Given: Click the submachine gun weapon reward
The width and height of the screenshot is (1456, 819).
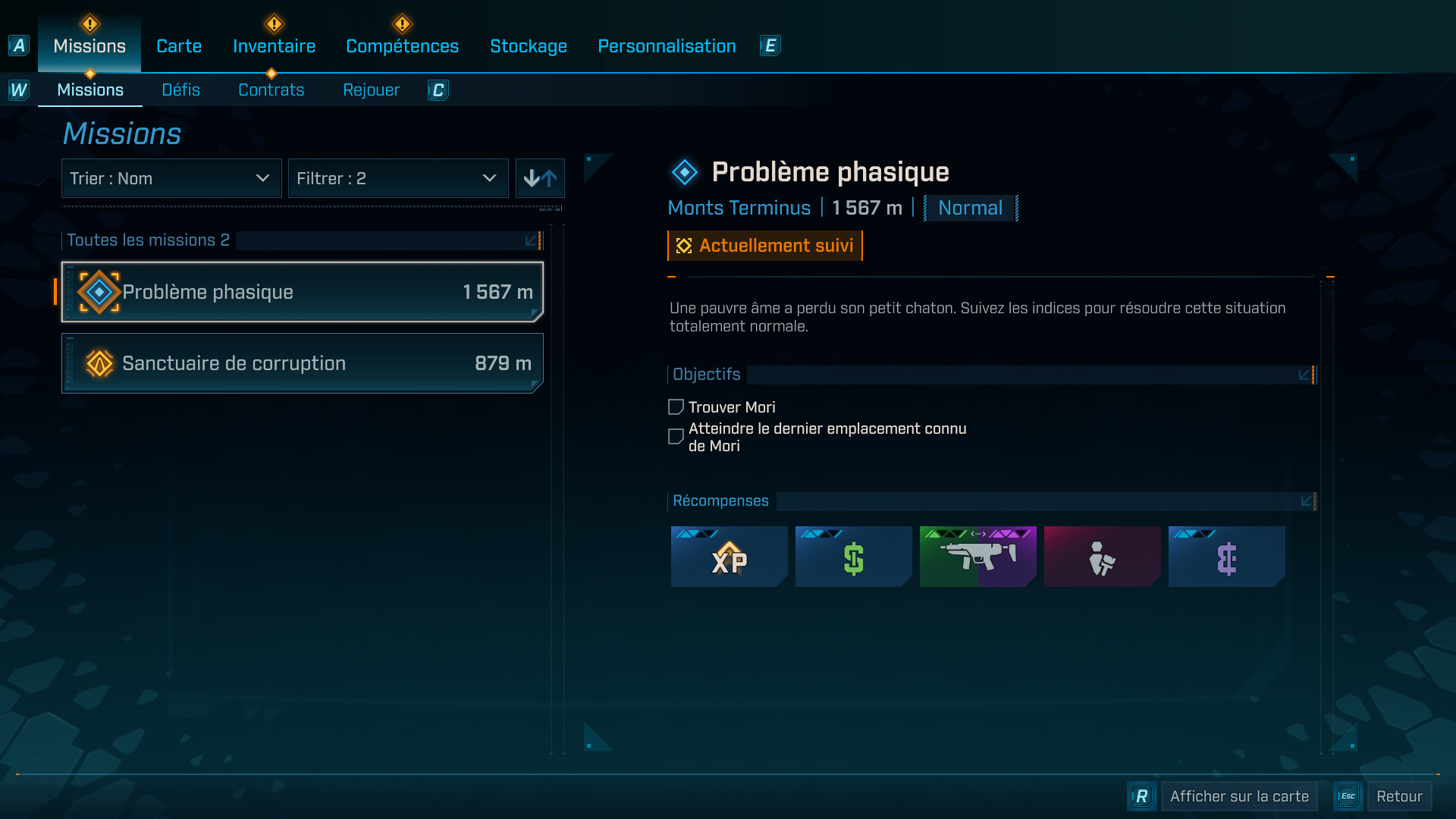Looking at the screenshot, I should pyautogui.click(x=977, y=557).
